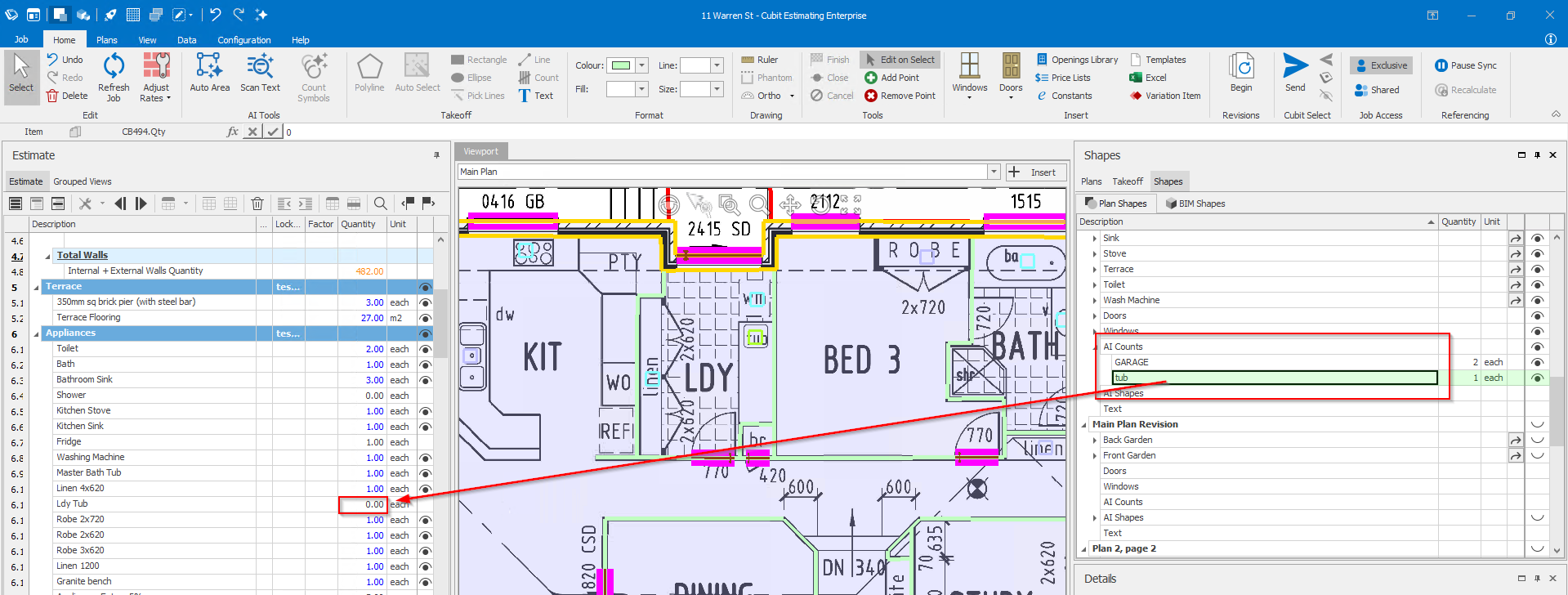Open the Colour dropdown arrow
This screenshot has width=1568, height=595.
[x=642, y=65]
